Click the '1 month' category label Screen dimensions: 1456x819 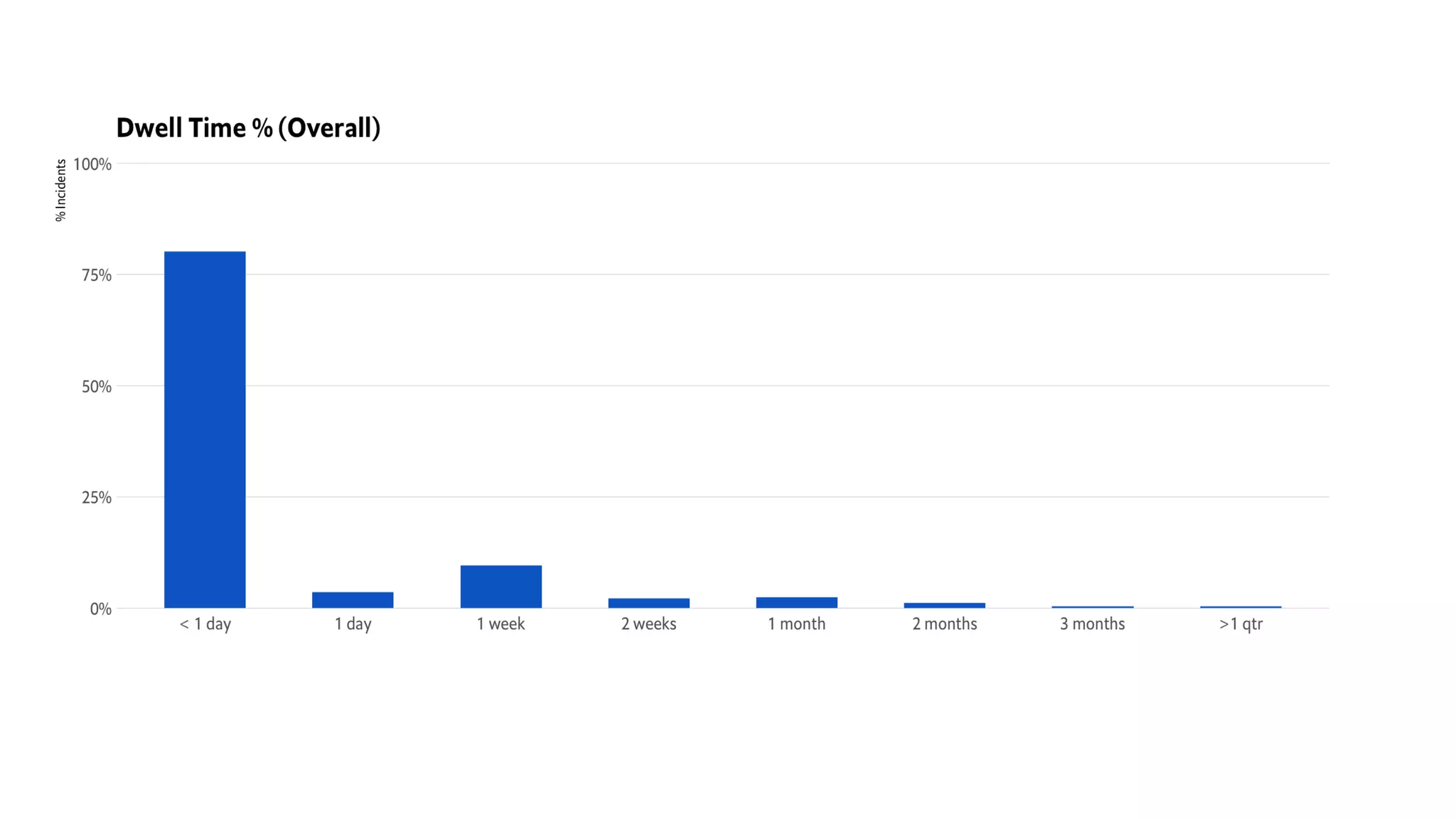pos(797,624)
